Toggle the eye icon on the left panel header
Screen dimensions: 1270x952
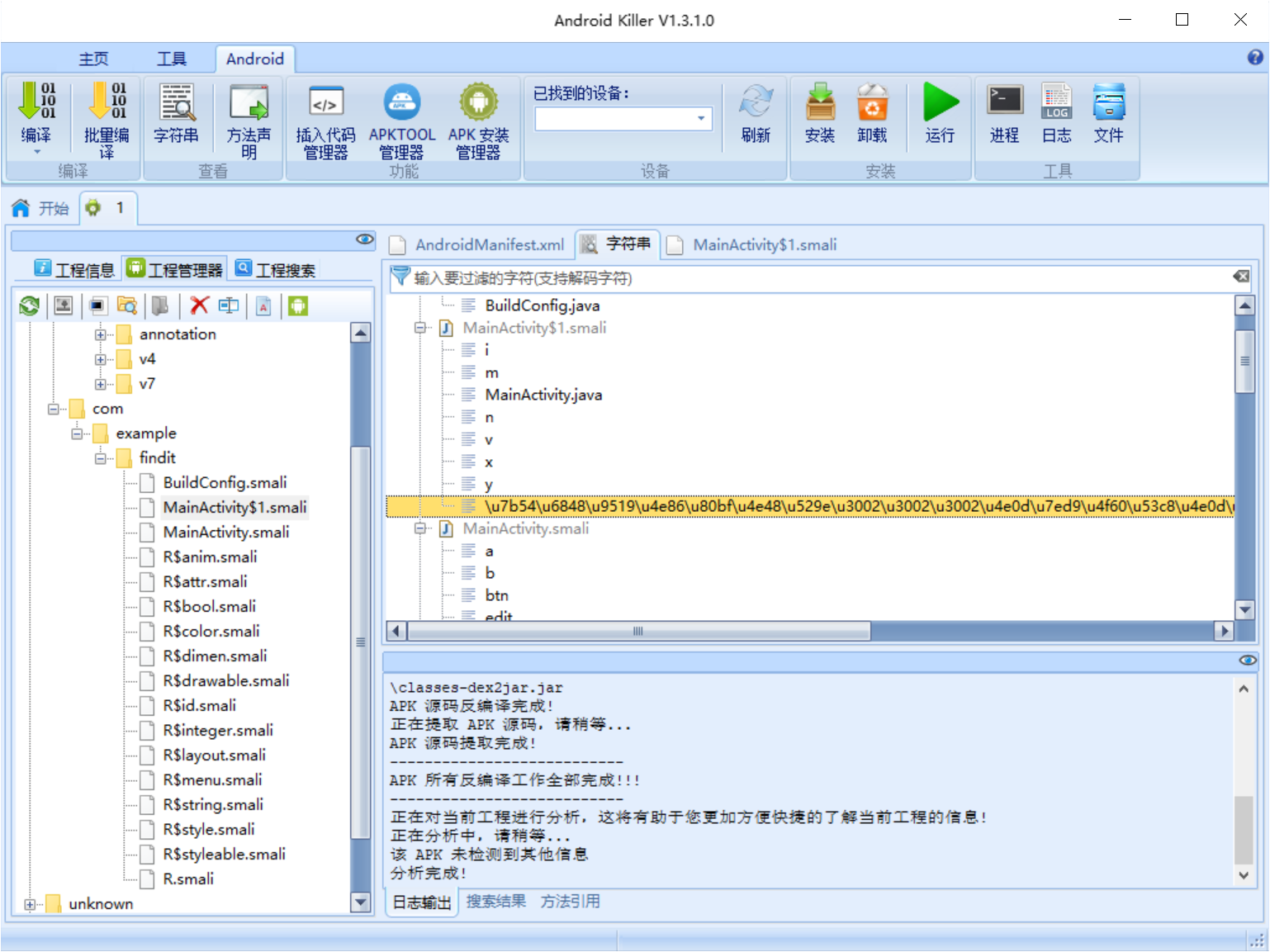[x=364, y=239]
